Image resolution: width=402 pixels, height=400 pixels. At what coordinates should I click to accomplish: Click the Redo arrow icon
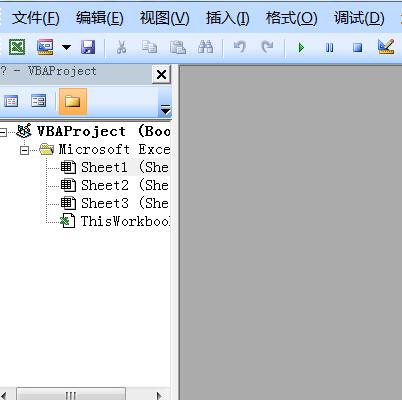click(267, 47)
